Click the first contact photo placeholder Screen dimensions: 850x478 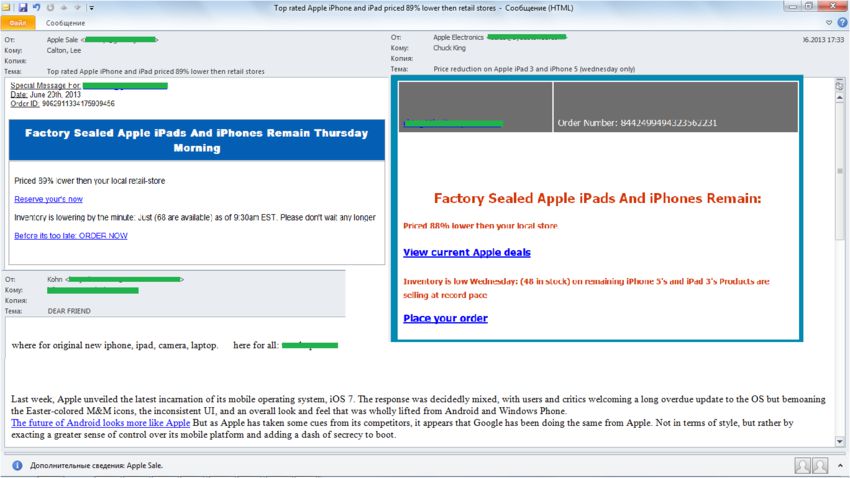pyautogui.click(x=802, y=465)
